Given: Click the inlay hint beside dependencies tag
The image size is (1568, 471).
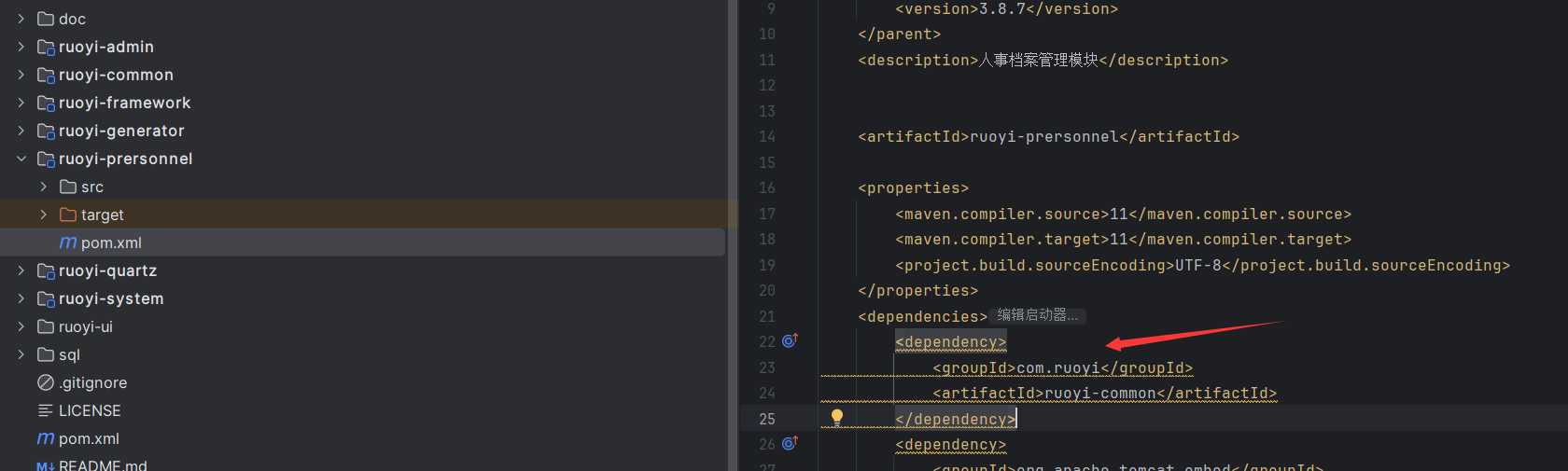Looking at the screenshot, I should pyautogui.click(x=1037, y=315).
